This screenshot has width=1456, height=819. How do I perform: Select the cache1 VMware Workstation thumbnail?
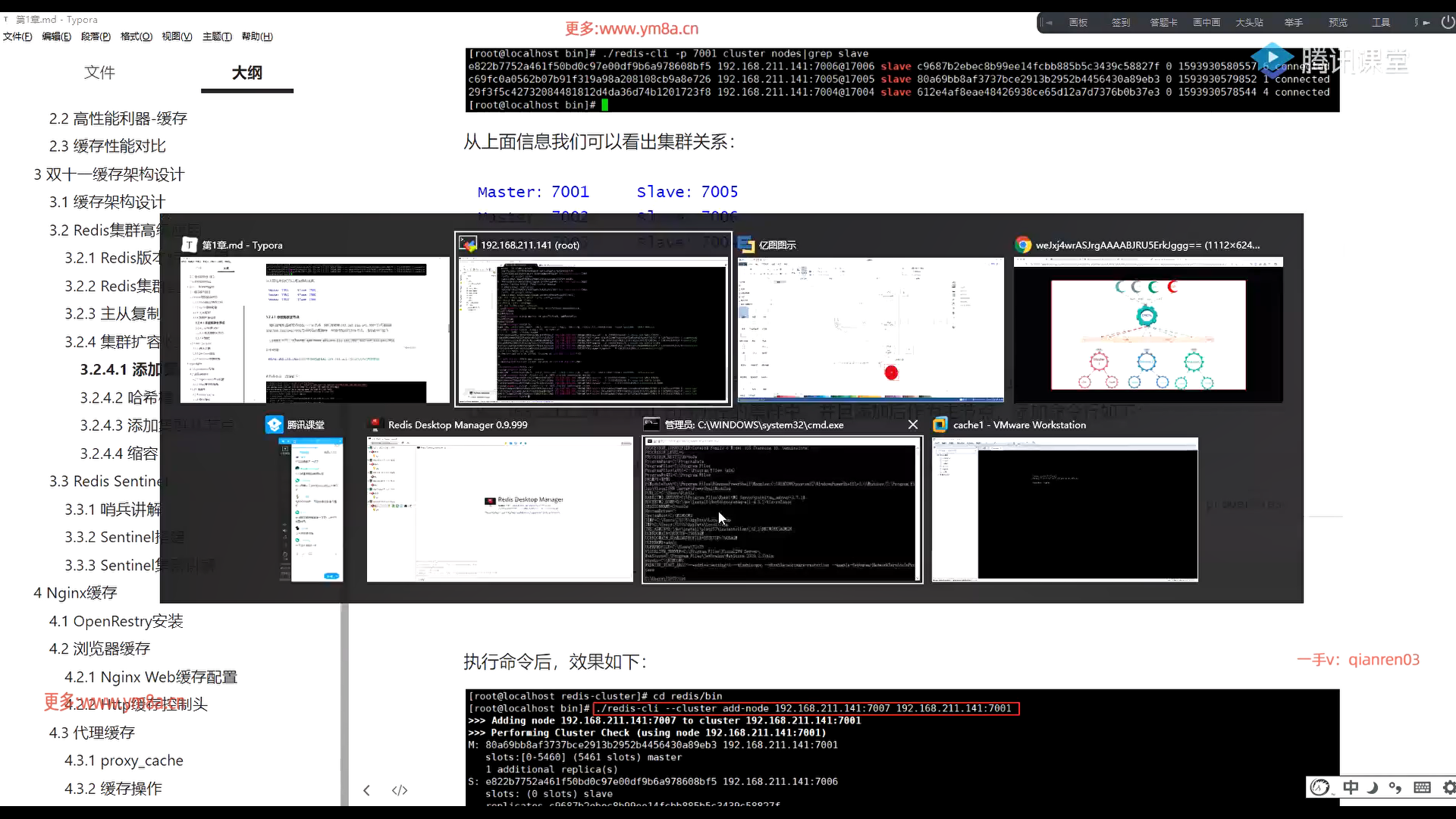pos(1065,509)
